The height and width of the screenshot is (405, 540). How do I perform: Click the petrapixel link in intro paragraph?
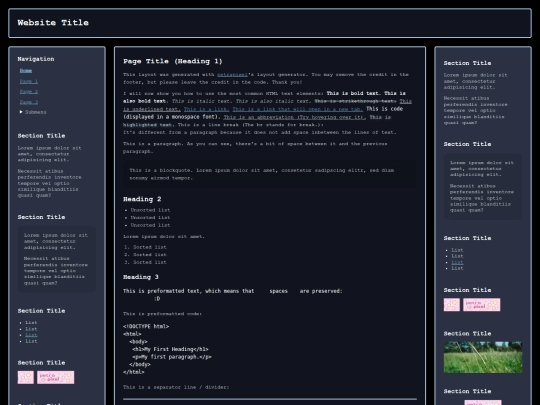coord(232,74)
